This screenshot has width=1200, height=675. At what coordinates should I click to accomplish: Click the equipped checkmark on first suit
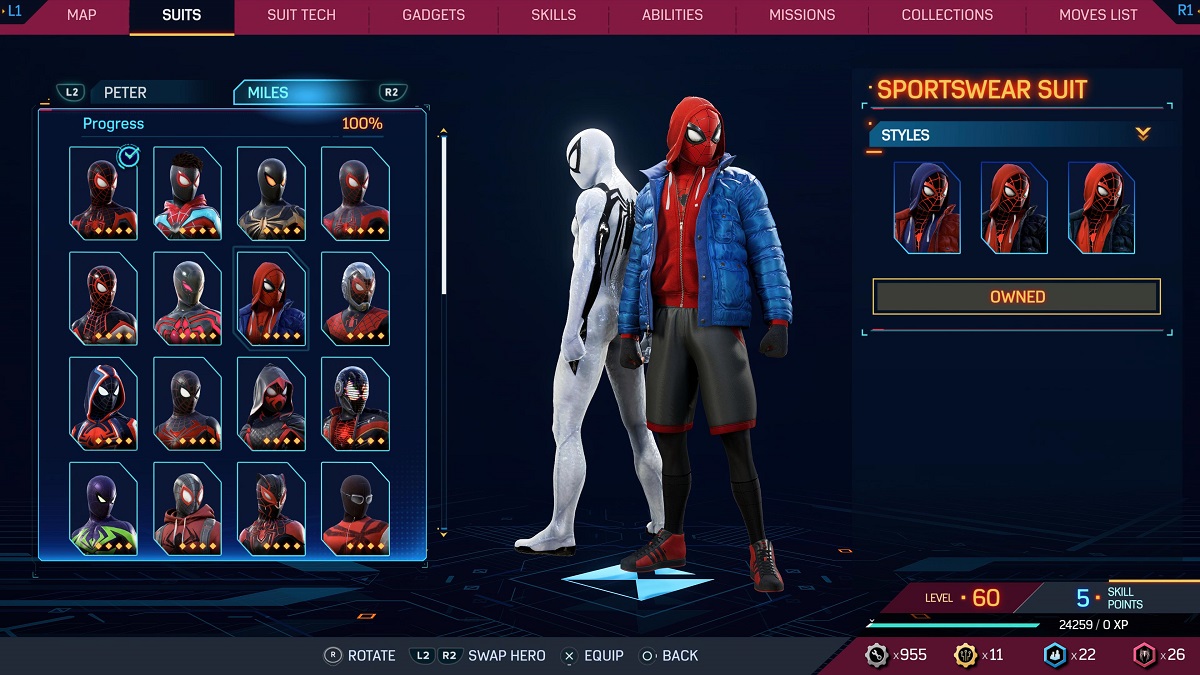click(128, 156)
